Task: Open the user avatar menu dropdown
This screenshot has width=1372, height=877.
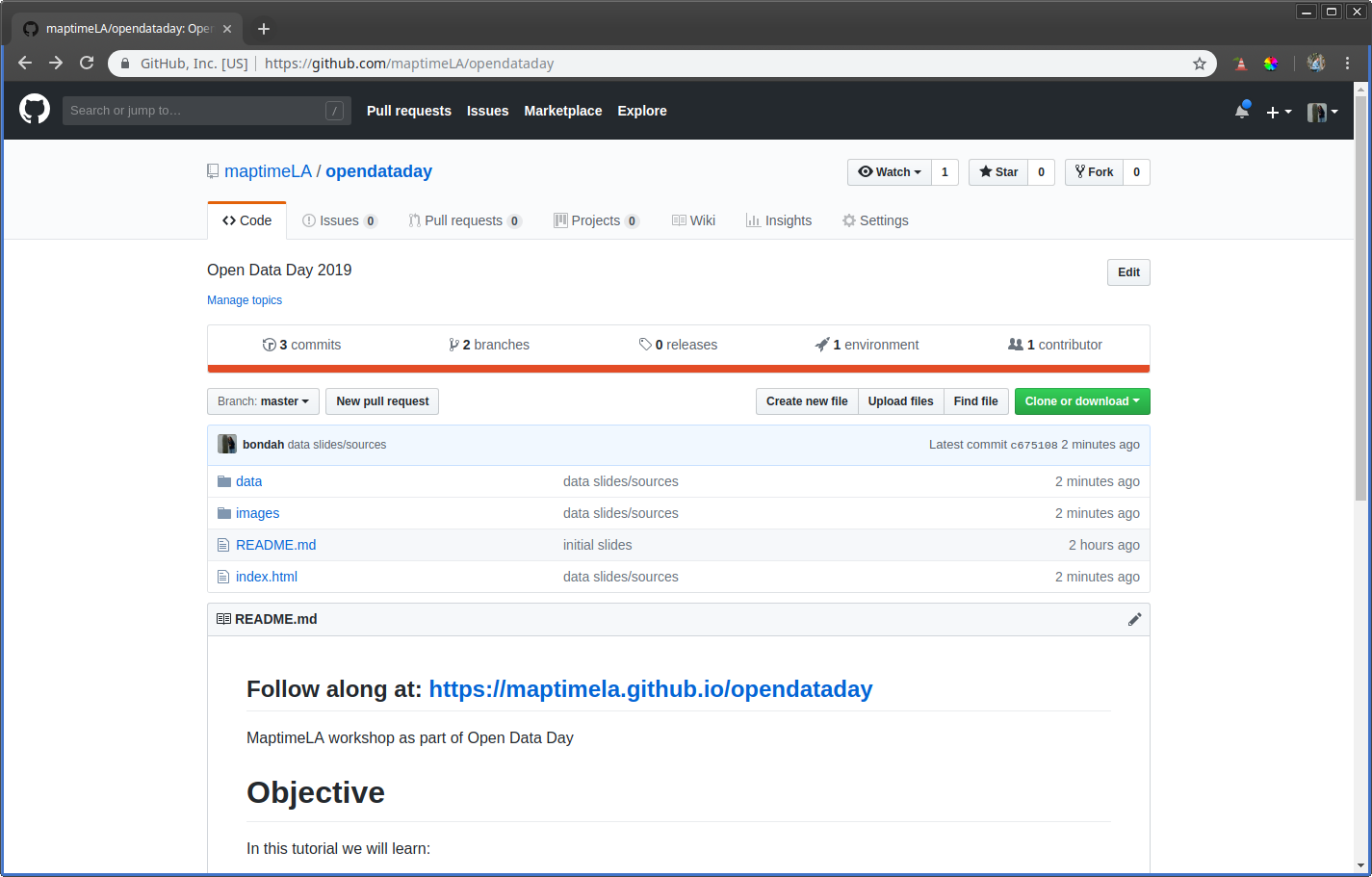Action: pyautogui.click(x=1323, y=112)
